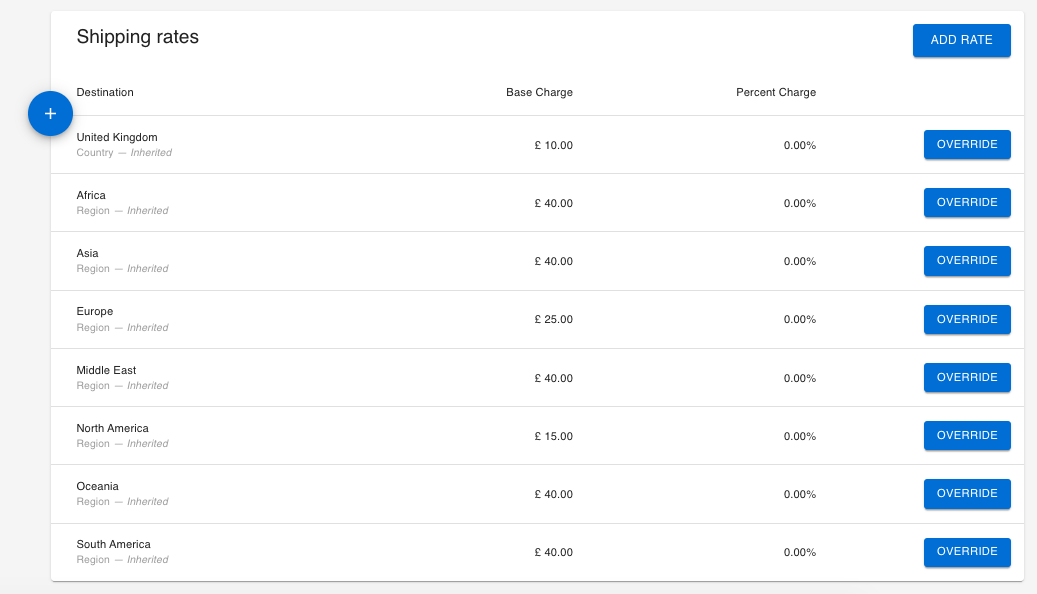Override the Asia shipping rate
This screenshot has width=1037, height=594.
pyautogui.click(x=966, y=261)
